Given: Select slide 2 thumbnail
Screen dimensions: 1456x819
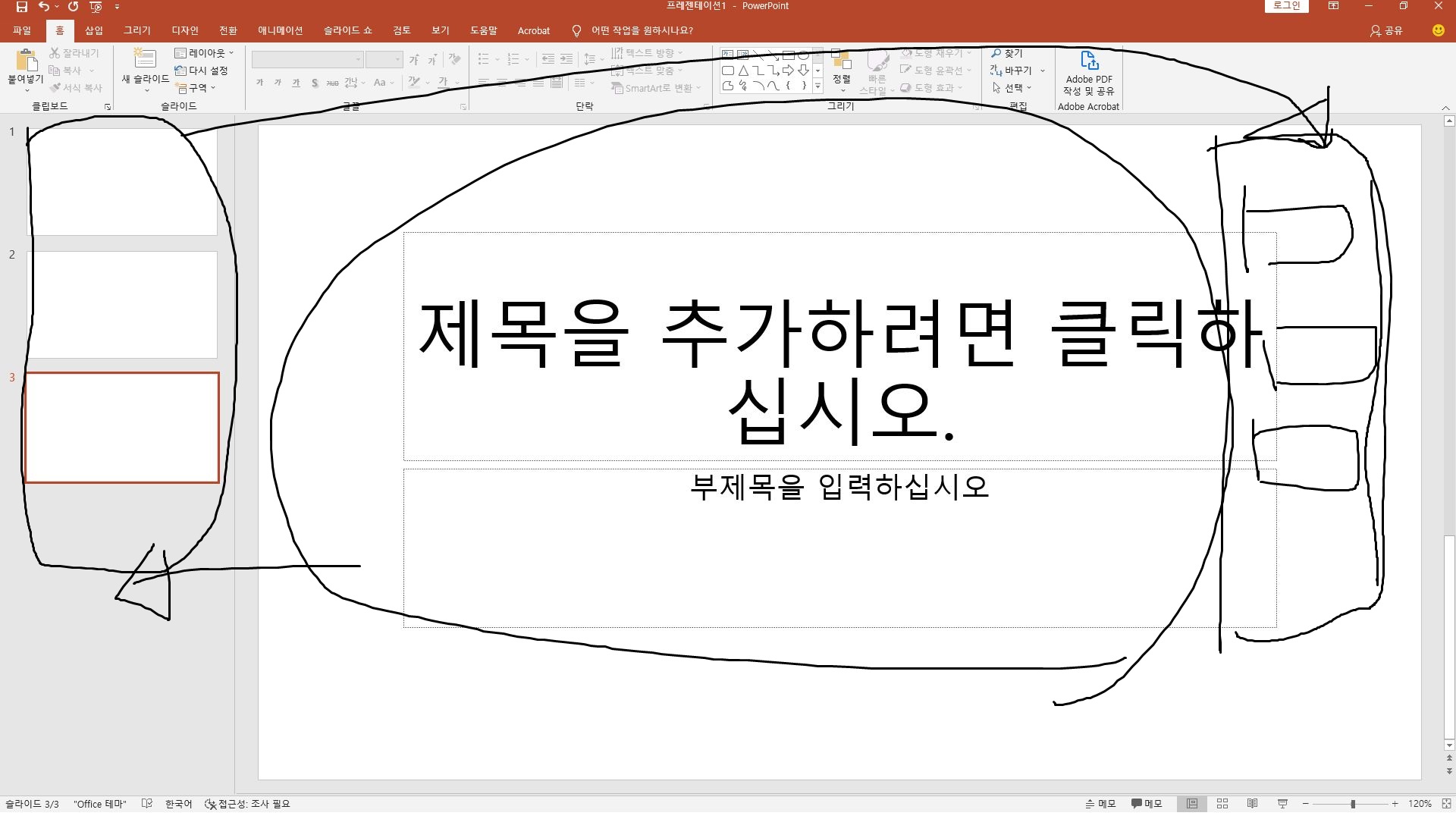Looking at the screenshot, I should pyautogui.click(x=122, y=305).
